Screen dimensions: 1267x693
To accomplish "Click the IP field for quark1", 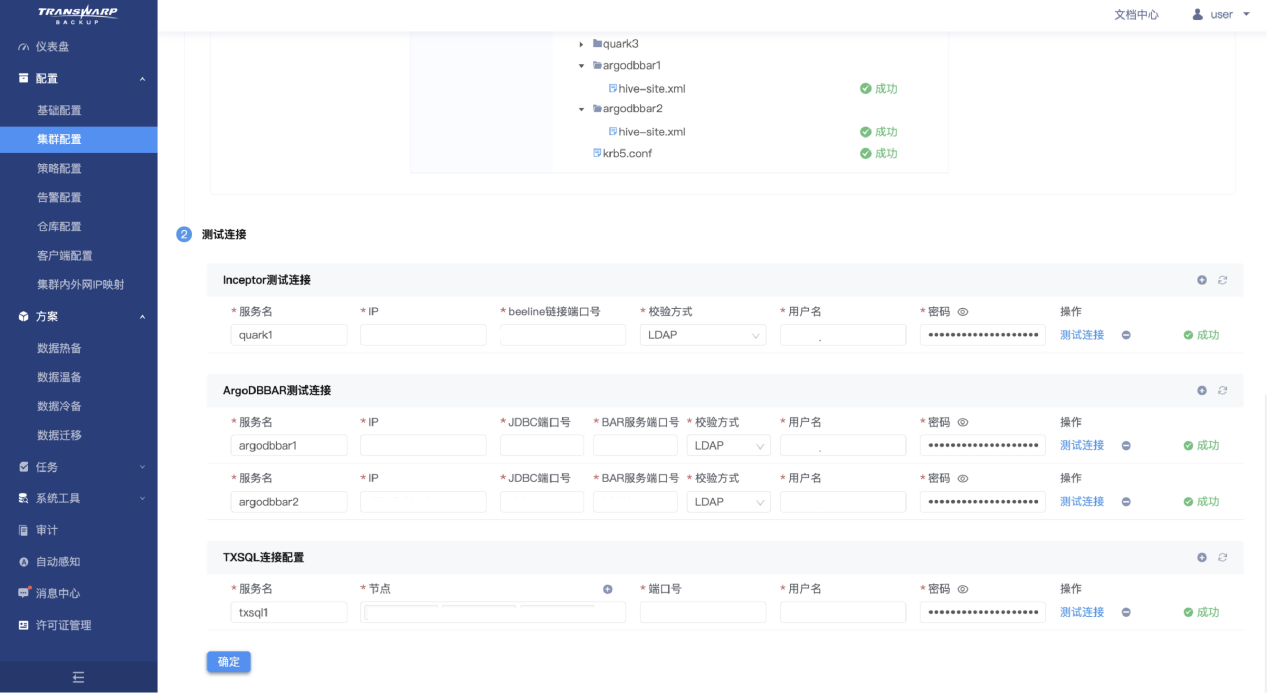I will point(423,335).
